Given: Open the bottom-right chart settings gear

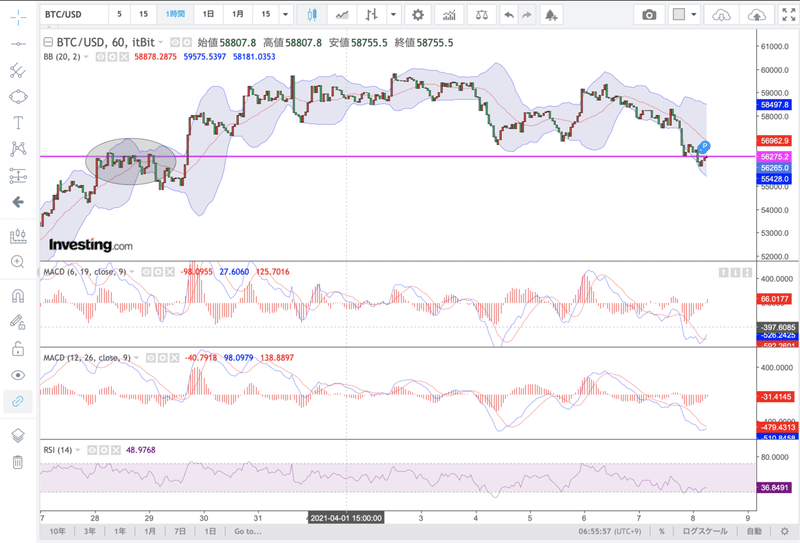Looking at the screenshot, I should pos(785,531).
